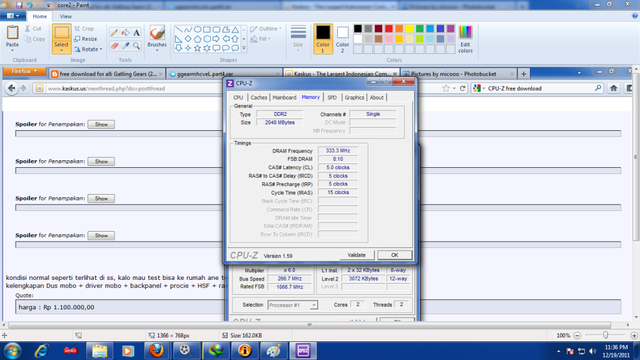Select the Fill with color bucket tool

click(126, 33)
